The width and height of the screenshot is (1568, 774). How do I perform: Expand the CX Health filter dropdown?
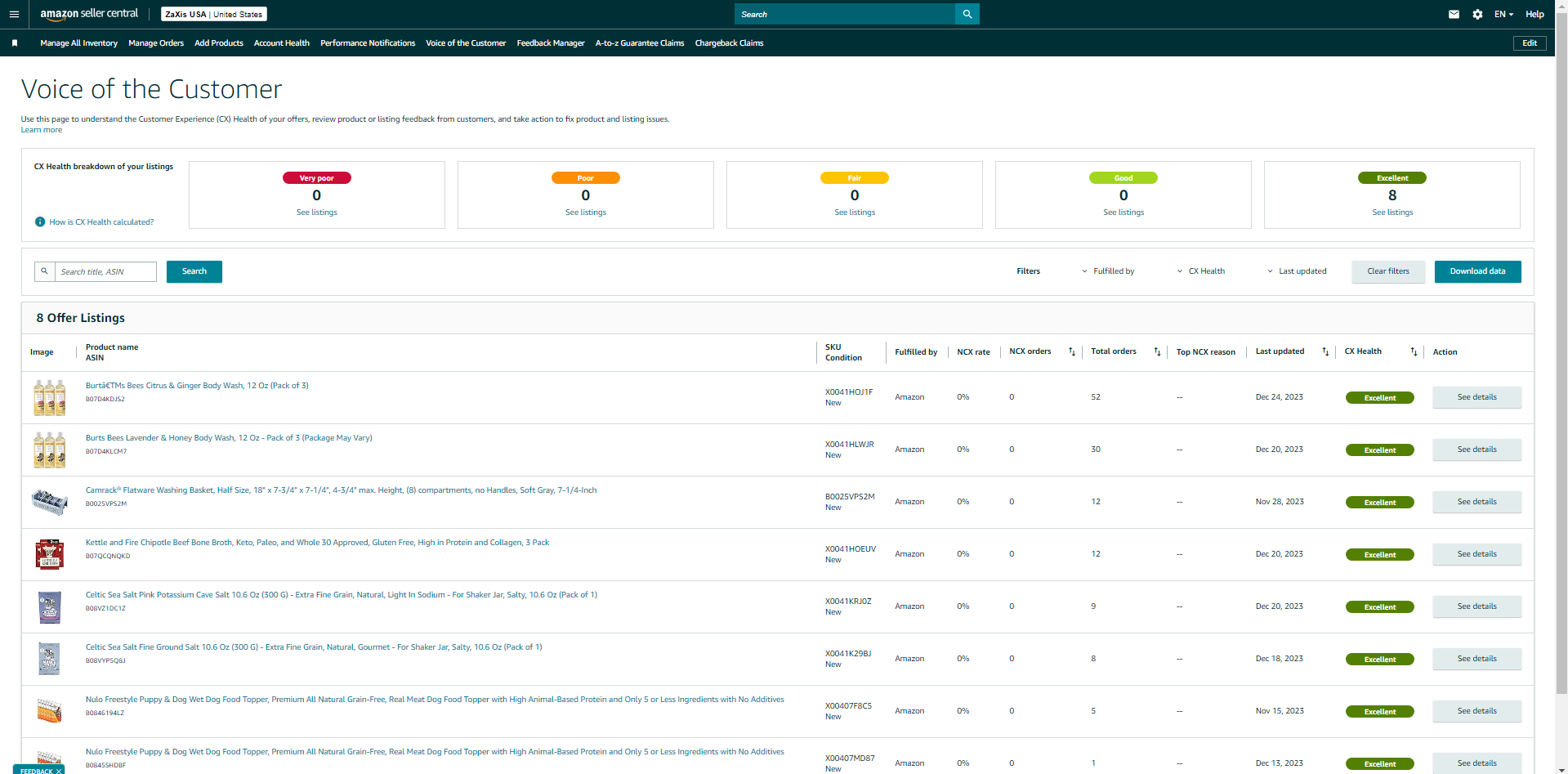click(1200, 271)
